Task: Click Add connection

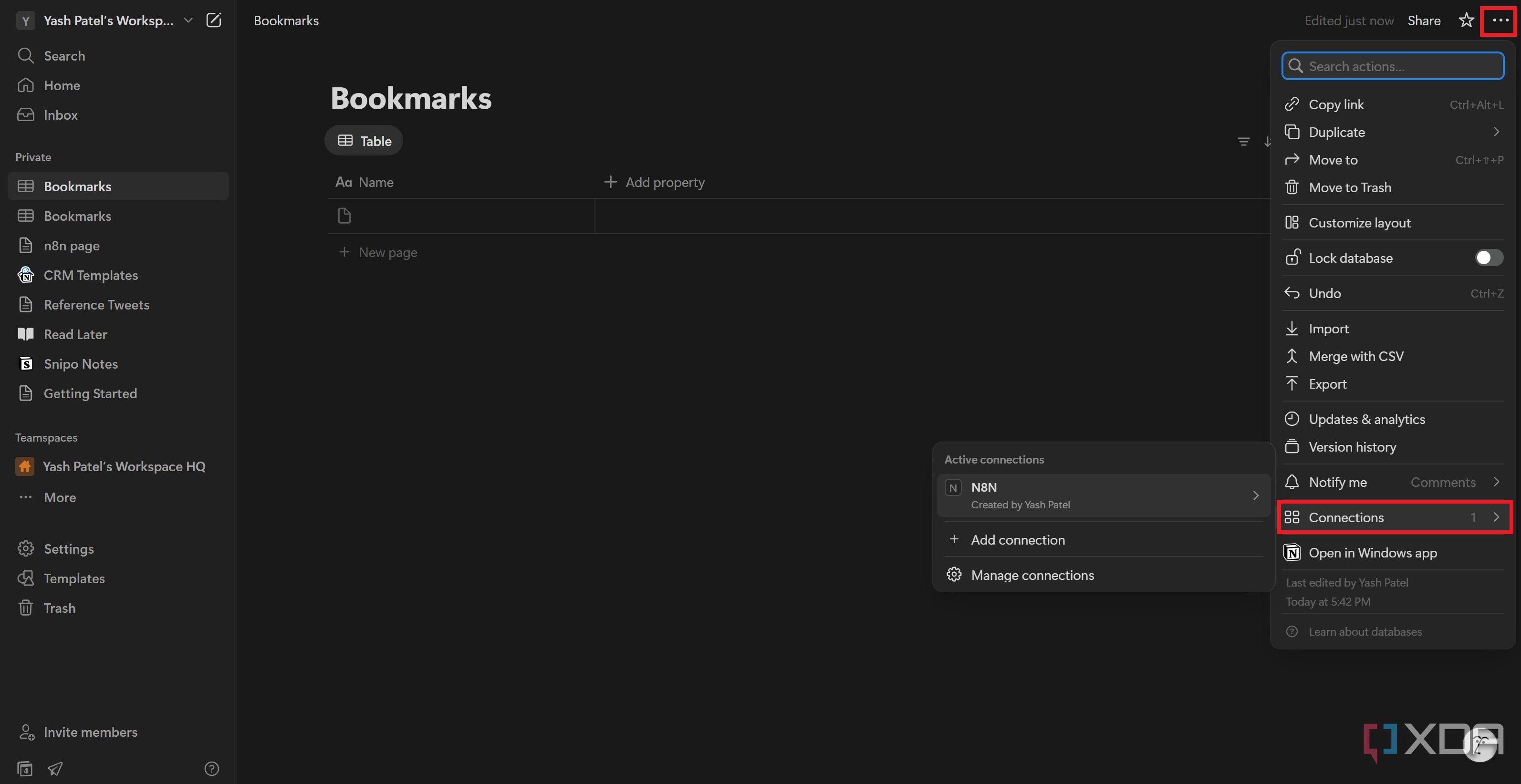Action: (1103, 539)
